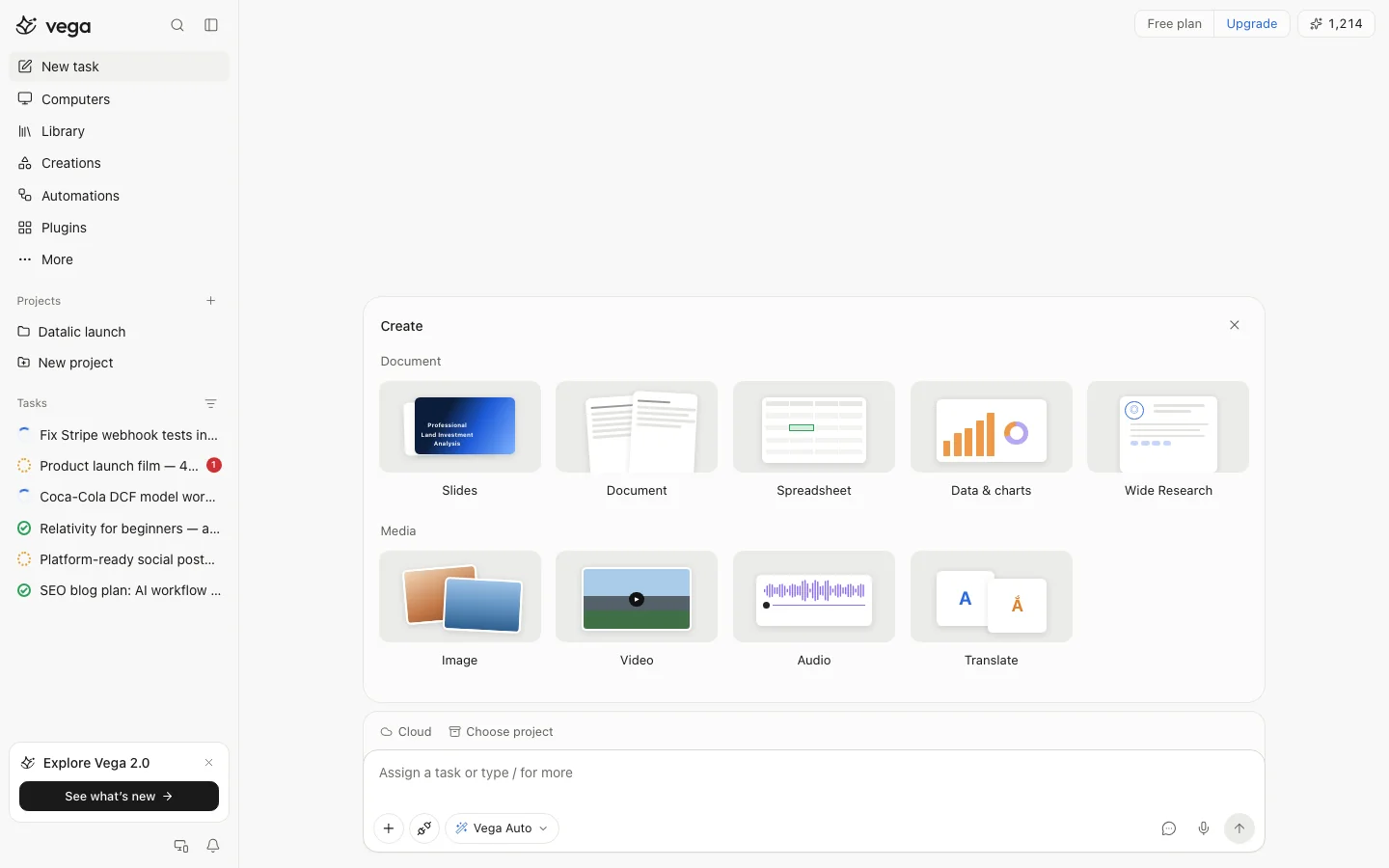Focus the Assign a task input field
Viewport: 1389px width, 868px height.
point(814,773)
